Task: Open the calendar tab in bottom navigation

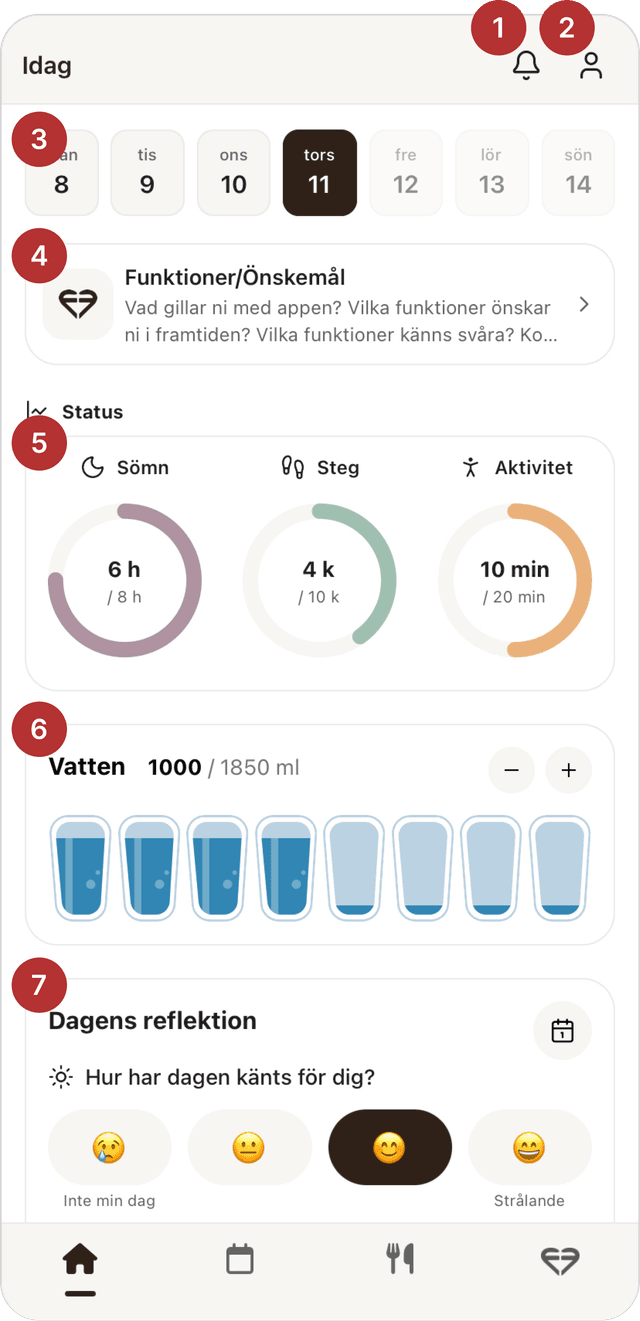Action: coord(240,1259)
